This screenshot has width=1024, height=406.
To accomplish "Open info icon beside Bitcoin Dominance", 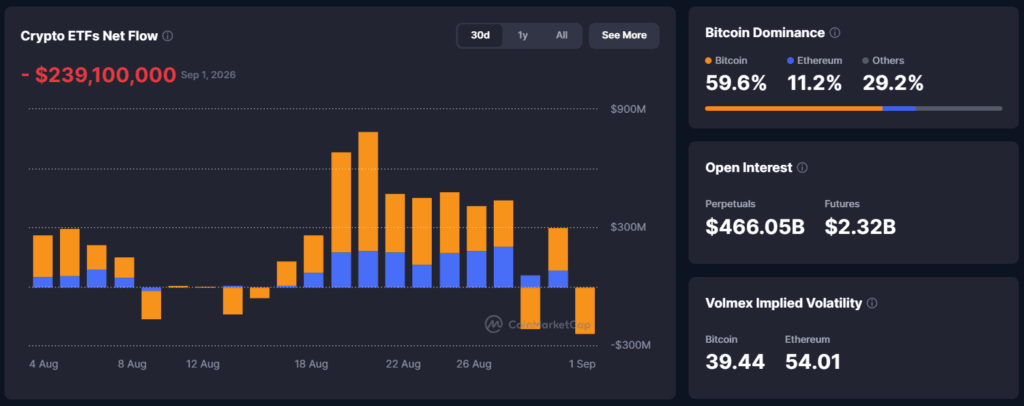I will [x=835, y=32].
